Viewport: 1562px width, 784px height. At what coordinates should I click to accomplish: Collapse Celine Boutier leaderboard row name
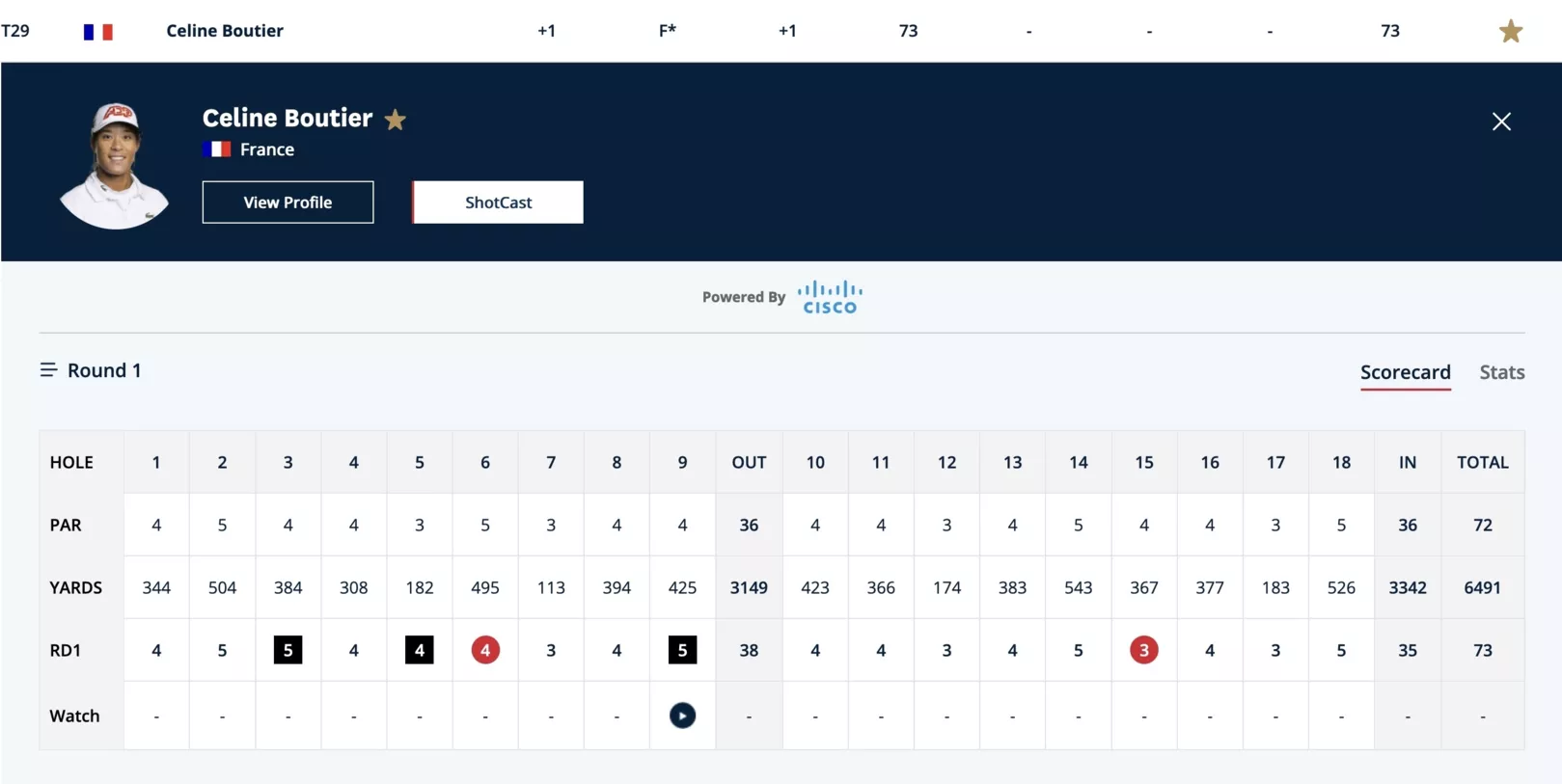pos(225,31)
